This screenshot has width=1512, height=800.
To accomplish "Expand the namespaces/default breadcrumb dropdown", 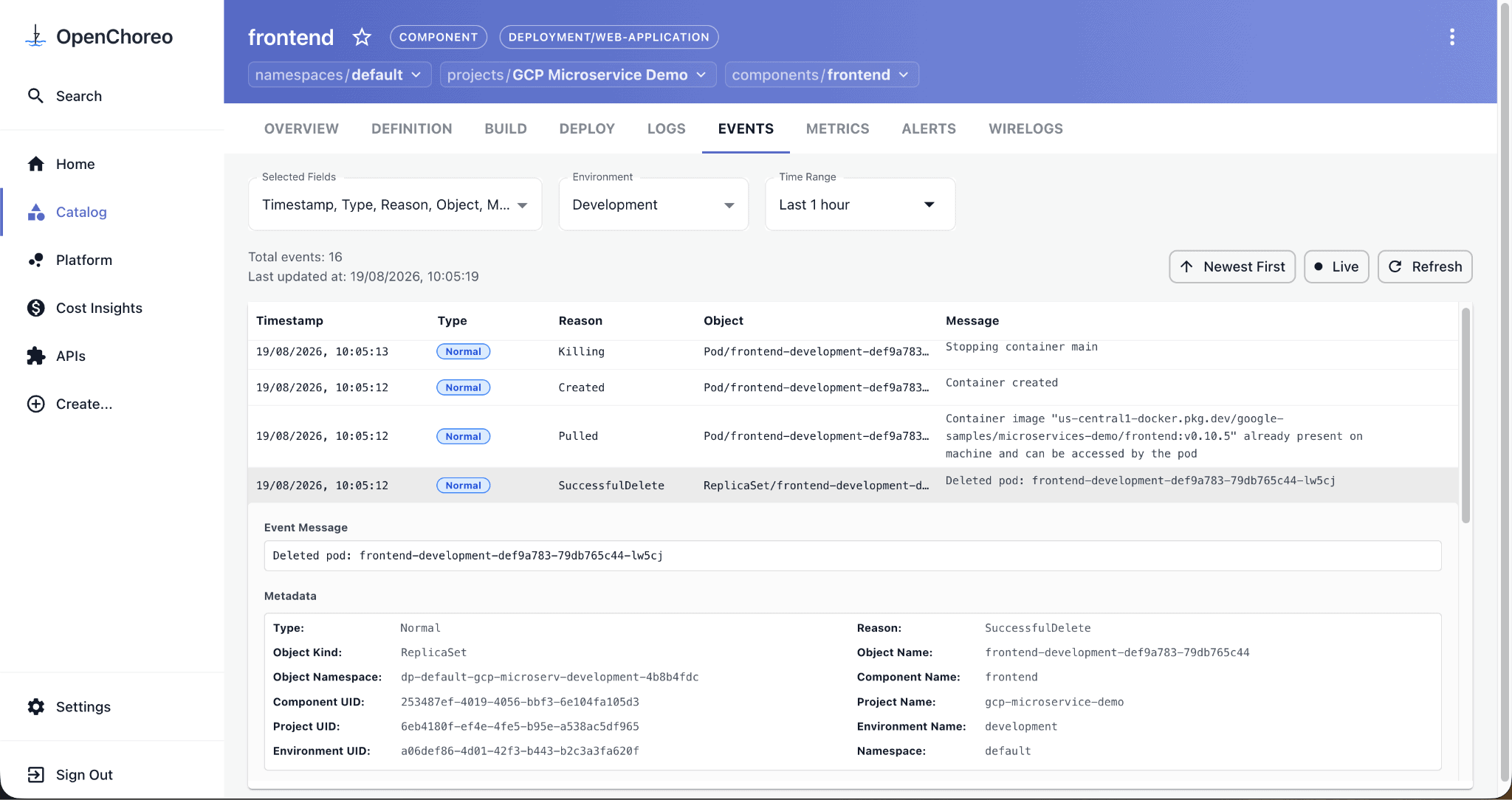I will coord(340,75).
